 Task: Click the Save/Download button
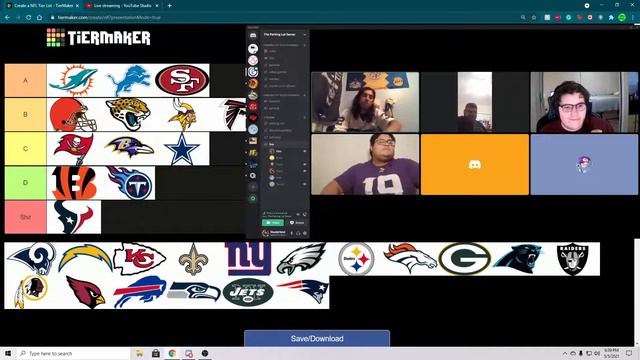click(317, 338)
